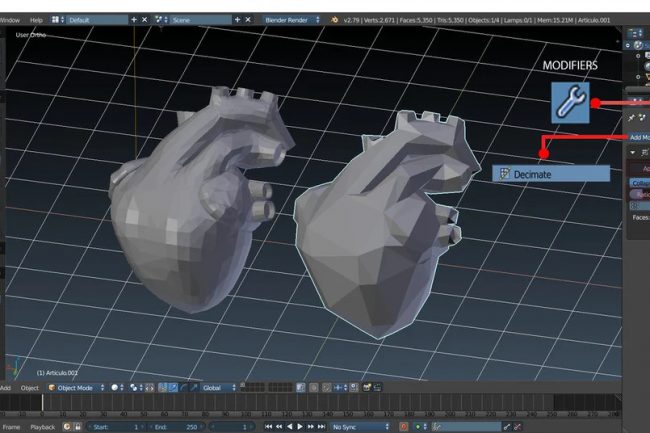Render OpenGL image of viewport
Image resolution: width=650 pixels, height=433 pixels.
(x=366, y=388)
